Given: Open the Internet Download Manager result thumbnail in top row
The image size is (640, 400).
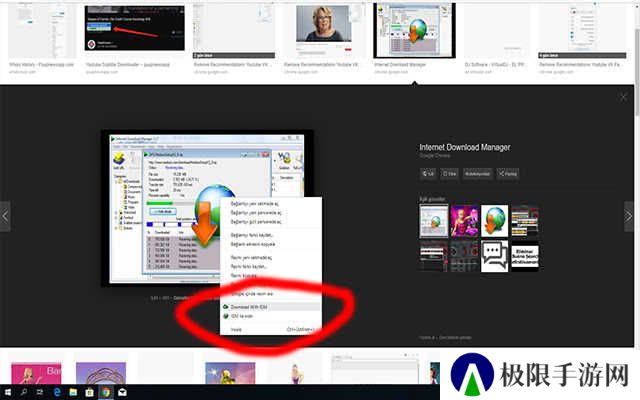Looking at the screenshot, I should [x=414, y=31].
